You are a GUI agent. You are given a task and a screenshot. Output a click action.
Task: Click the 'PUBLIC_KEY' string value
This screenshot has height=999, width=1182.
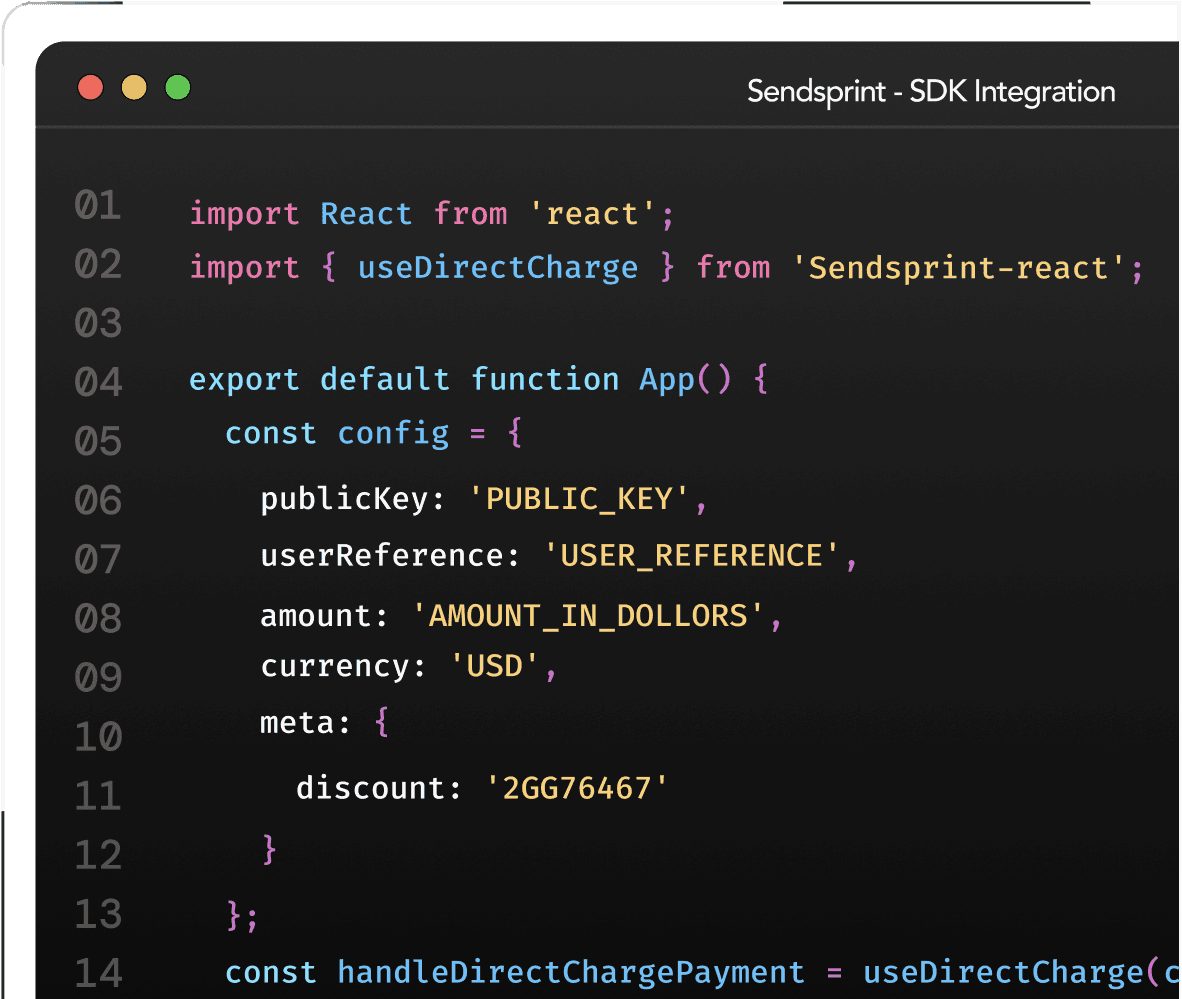pyautogui.click(x=579, y=499)
